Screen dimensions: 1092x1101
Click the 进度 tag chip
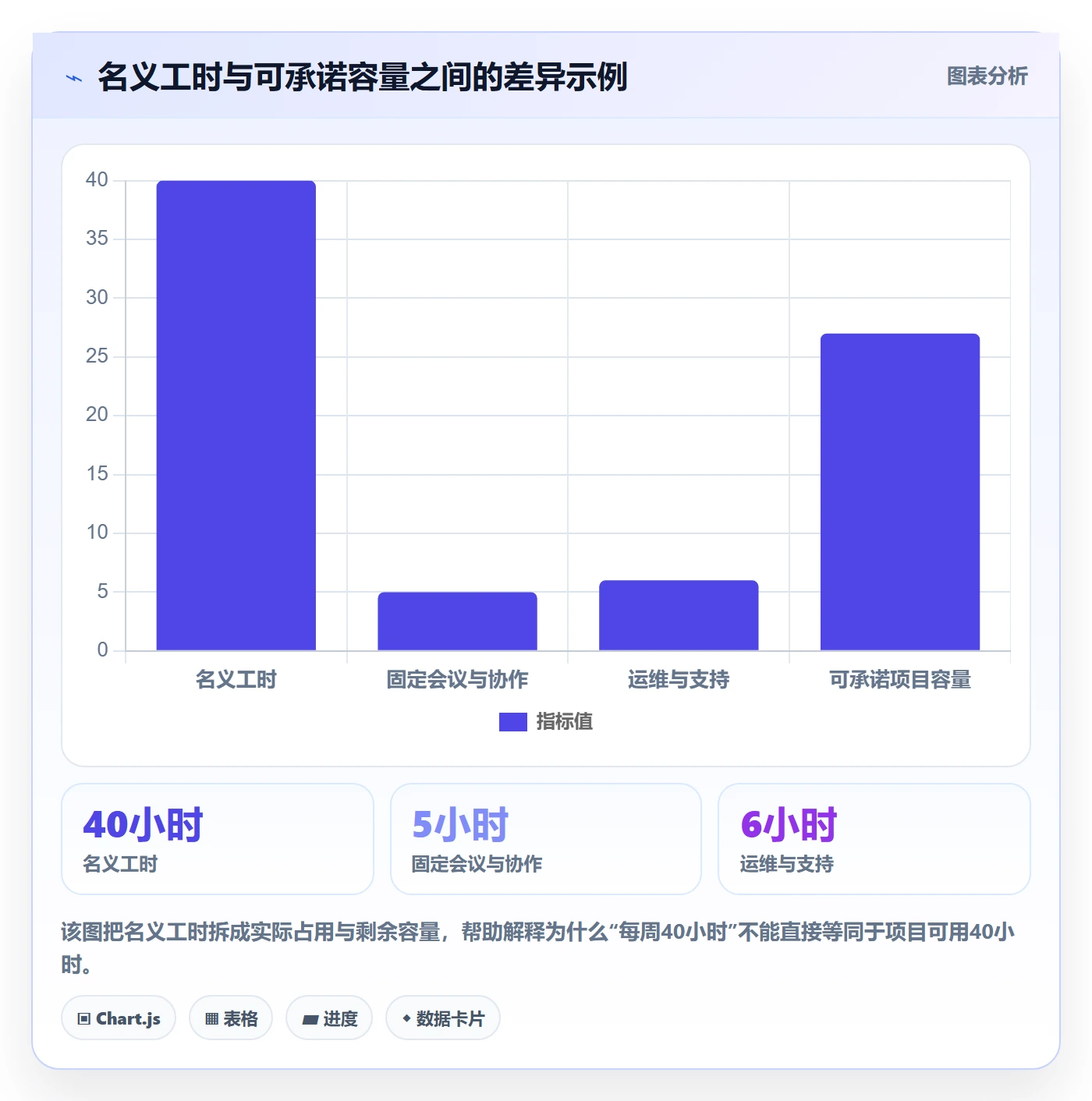(329, 1018)
